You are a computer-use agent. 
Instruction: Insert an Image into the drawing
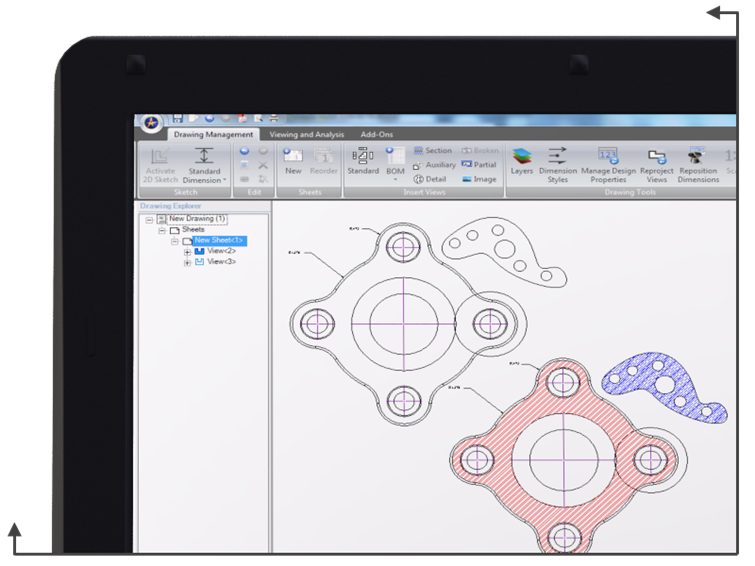(479, 179)
